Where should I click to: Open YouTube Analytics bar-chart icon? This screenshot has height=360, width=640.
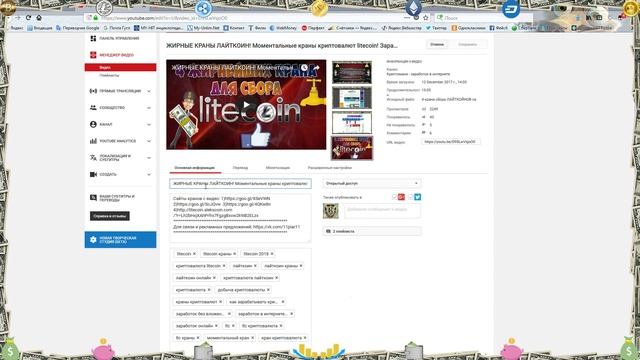93,141
